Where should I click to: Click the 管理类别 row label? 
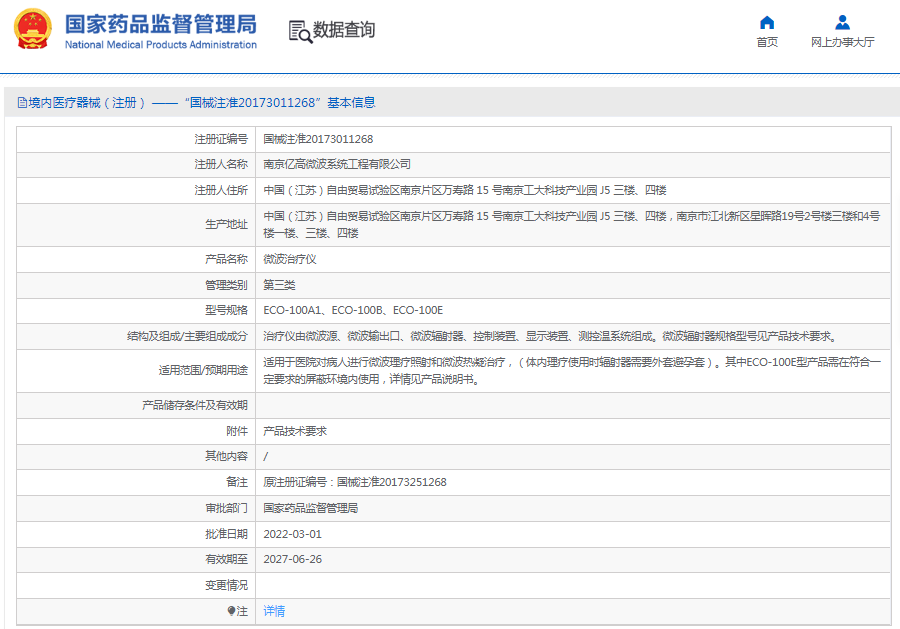coord(226,285)
